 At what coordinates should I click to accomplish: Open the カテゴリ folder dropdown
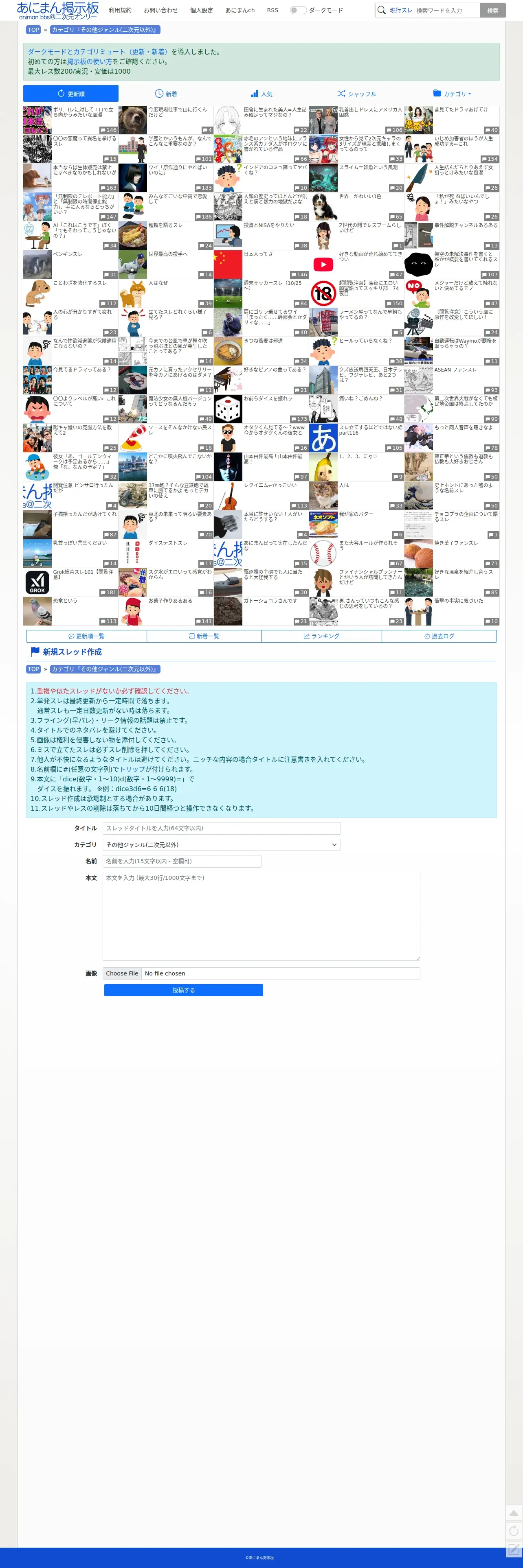[452, 94]
